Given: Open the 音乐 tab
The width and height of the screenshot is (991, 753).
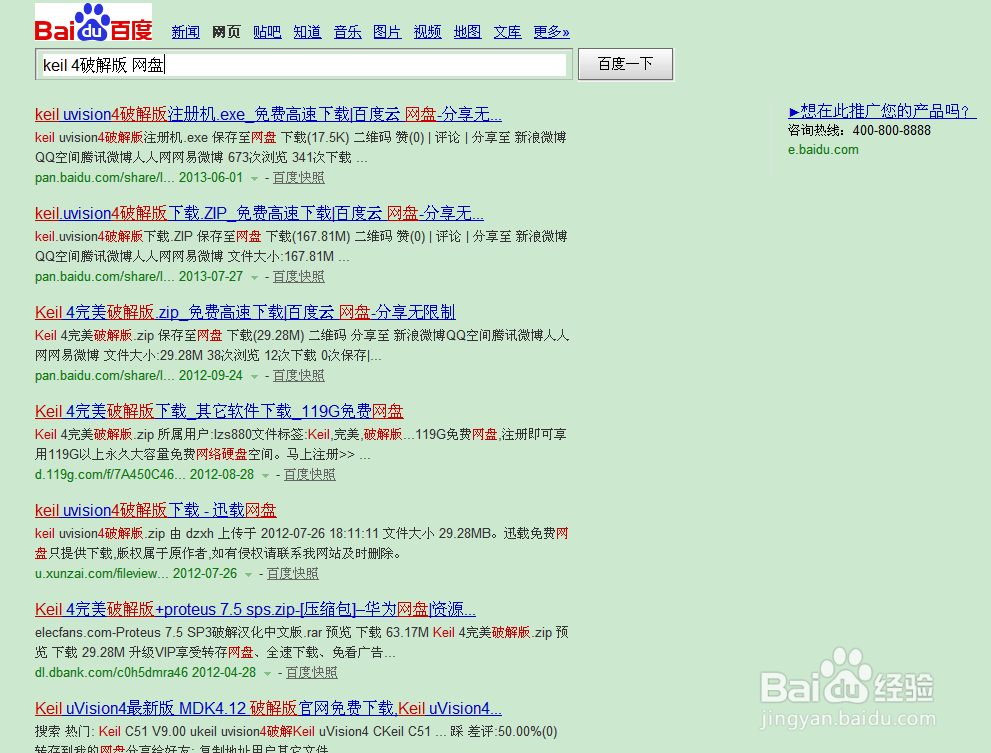Looking at the screenshot, I should pyautogui.click(x=348, y=32).
